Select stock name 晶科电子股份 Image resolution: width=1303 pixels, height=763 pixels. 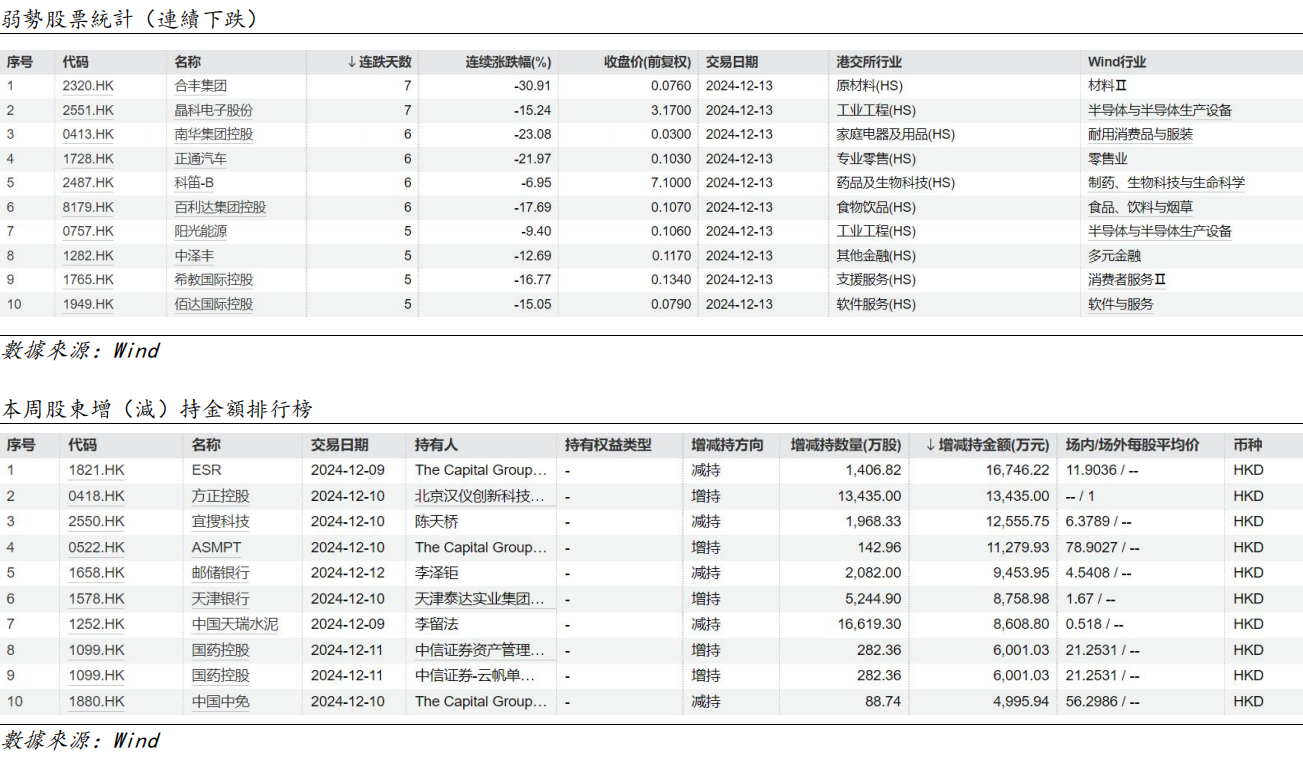(x=213, y=110)
